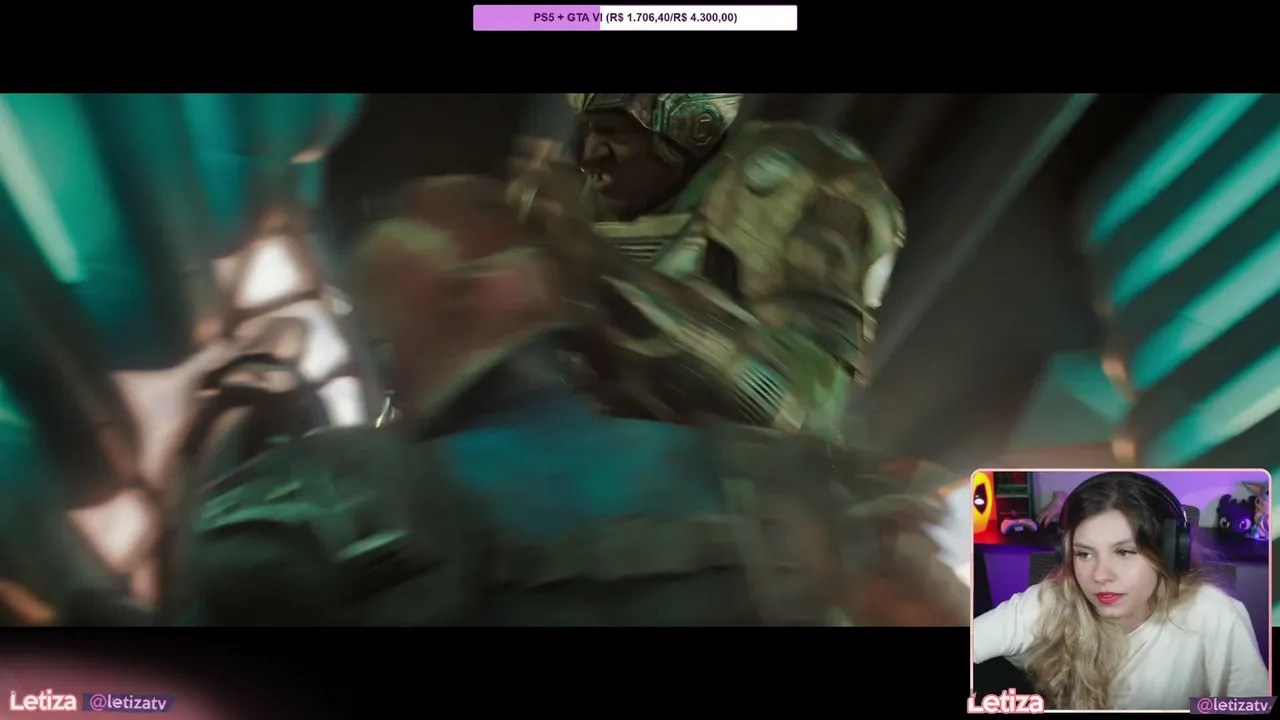Click the PS5 + GTA VI donation goal bar

point(635,17)
